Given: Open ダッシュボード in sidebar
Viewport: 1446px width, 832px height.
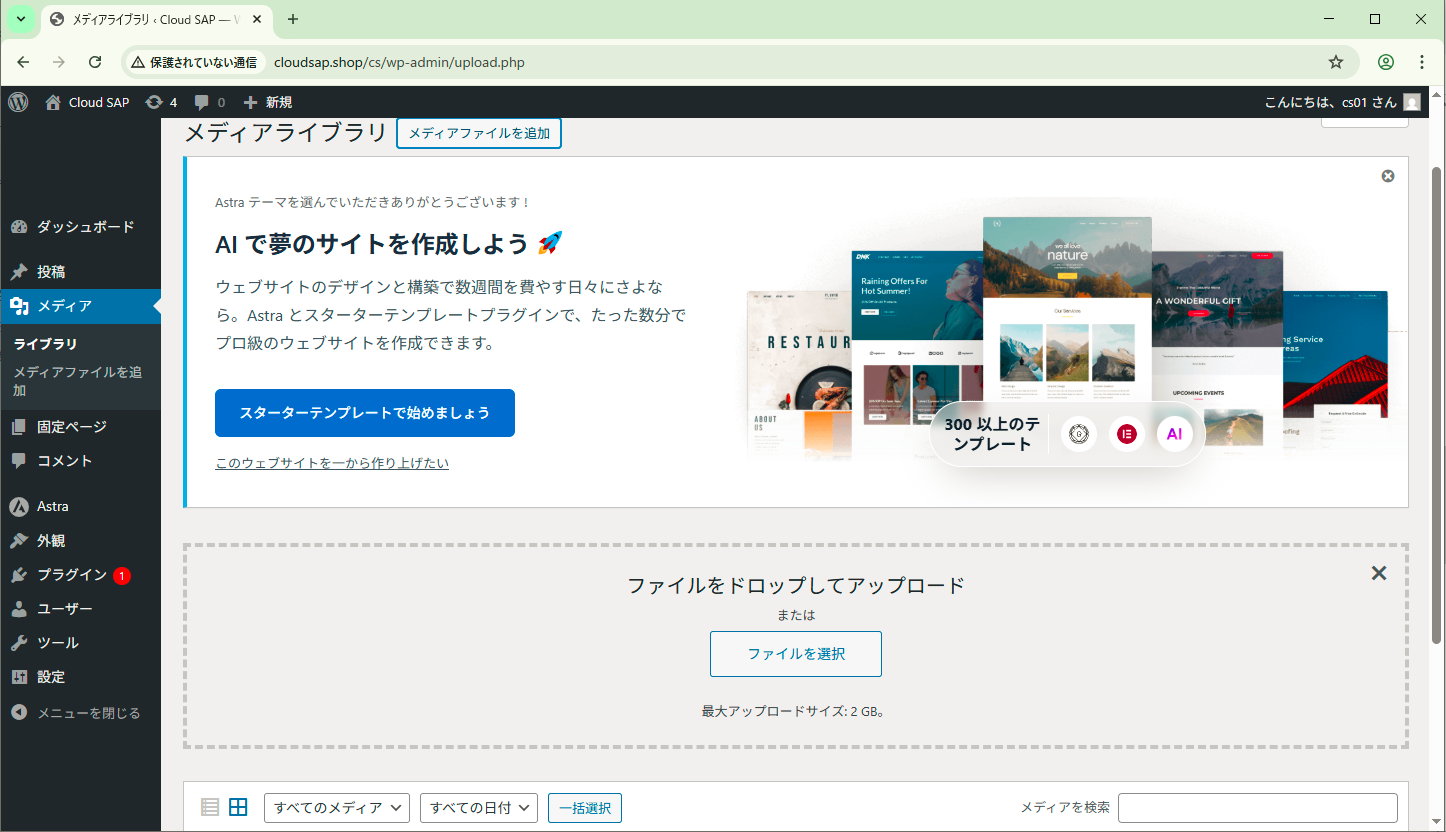Looking at the screenshot, I should [x=80, y=227].
